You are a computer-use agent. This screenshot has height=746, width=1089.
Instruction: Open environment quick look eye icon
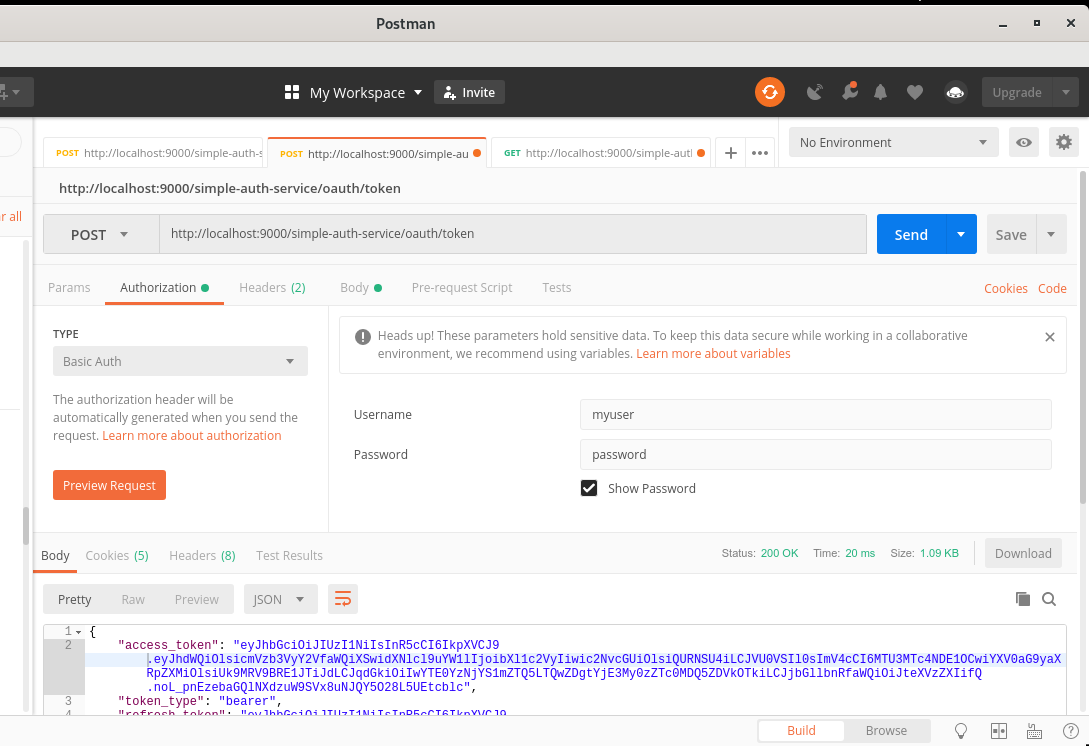click(1023, 142)
